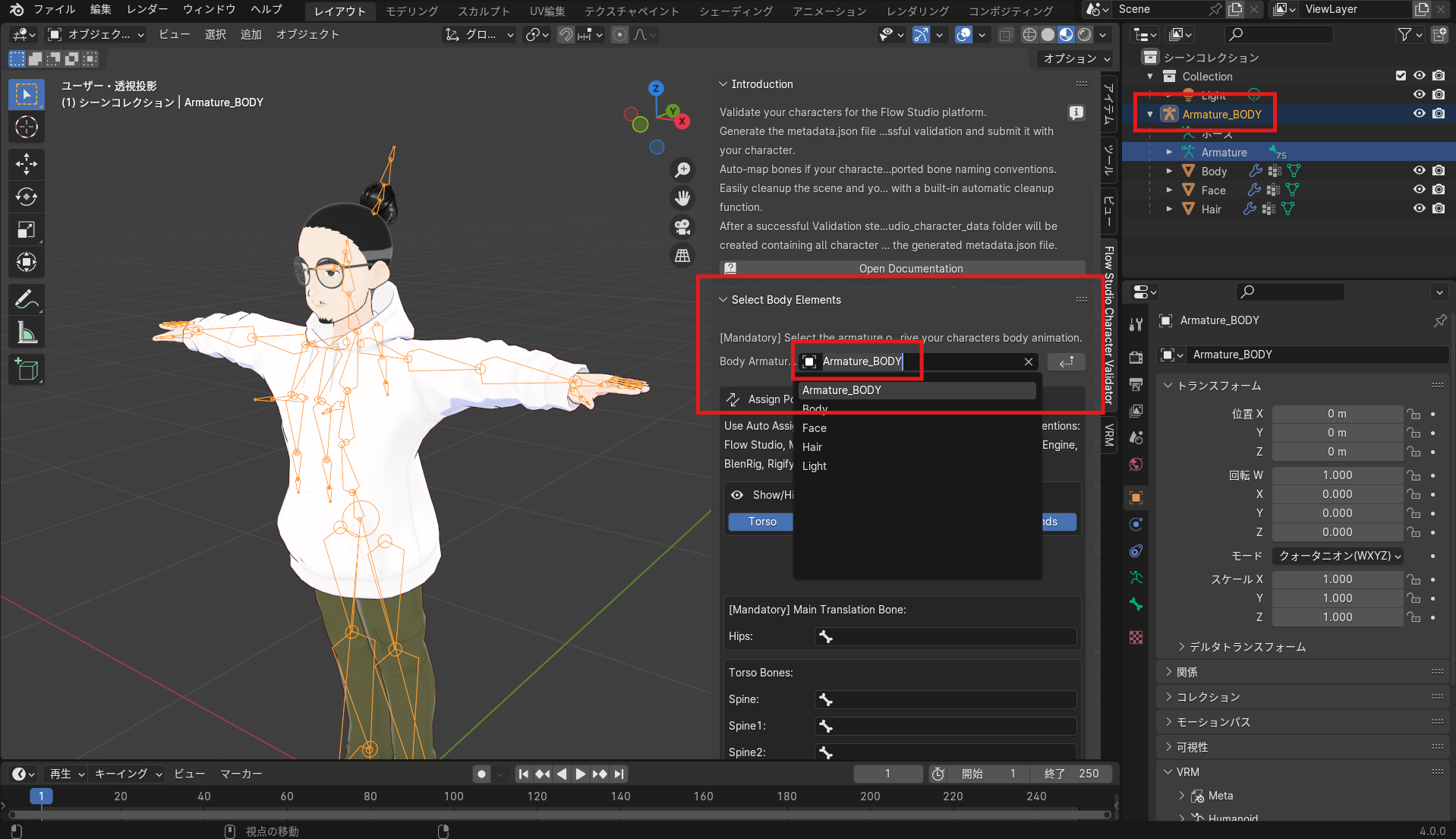The image size is (1456, 839).
Task: Open the シェーディング workspace tab
Action: [x=736, y=11]
